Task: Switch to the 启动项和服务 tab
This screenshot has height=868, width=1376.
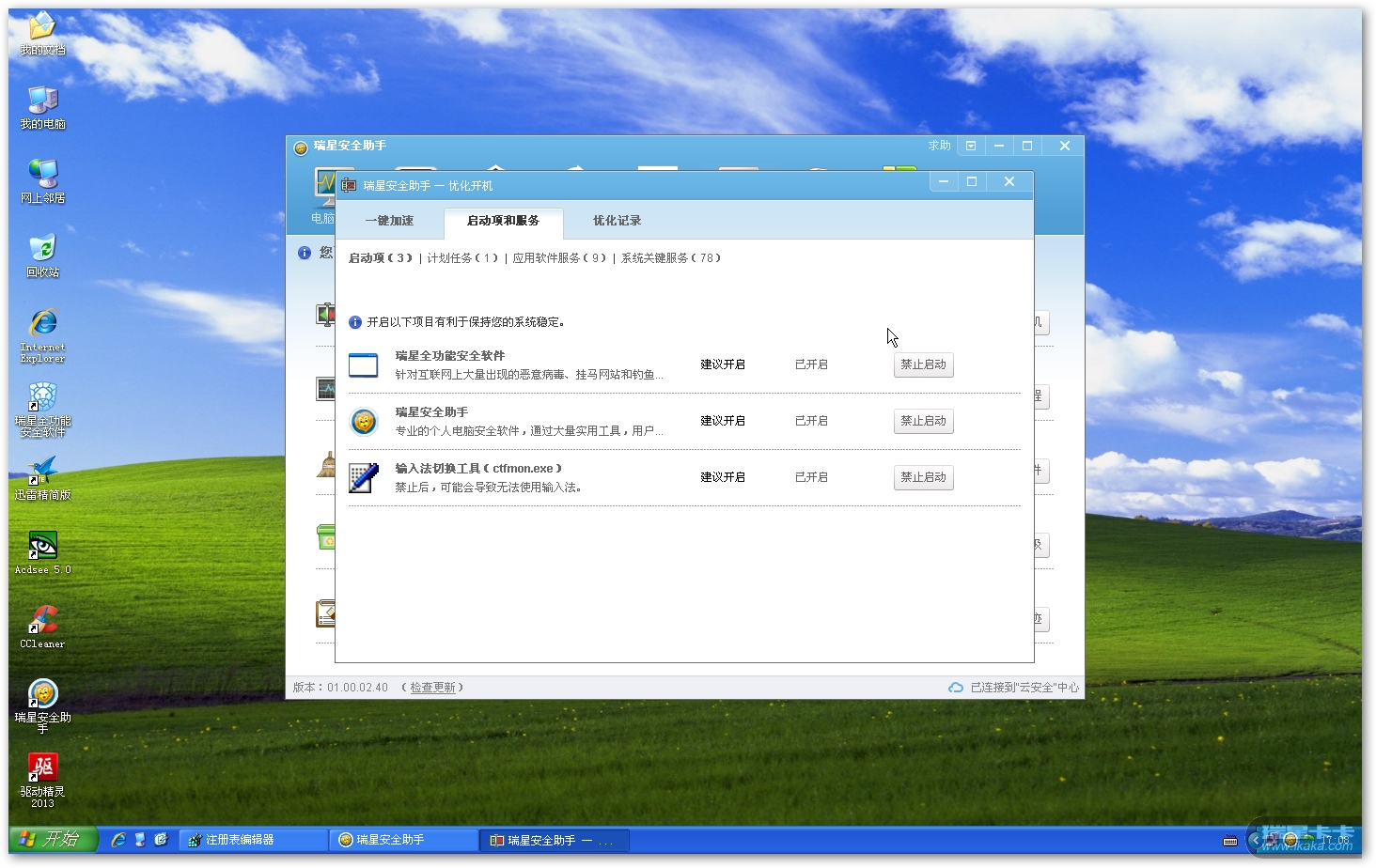Action: click(x=503, y=222)
